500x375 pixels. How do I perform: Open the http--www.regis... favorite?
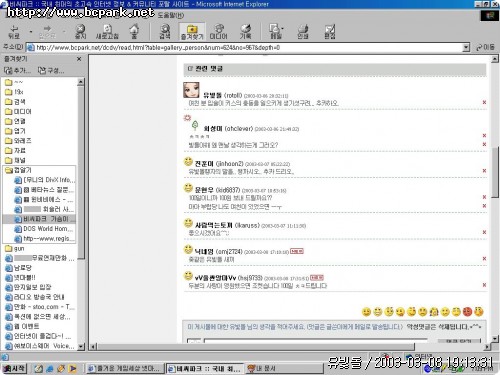[43, 238]
